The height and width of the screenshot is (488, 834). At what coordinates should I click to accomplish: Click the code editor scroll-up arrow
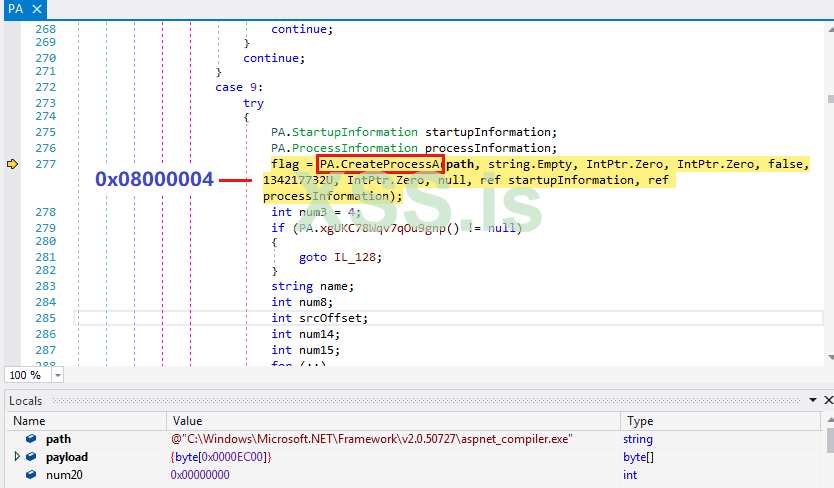tap(830, 29)
